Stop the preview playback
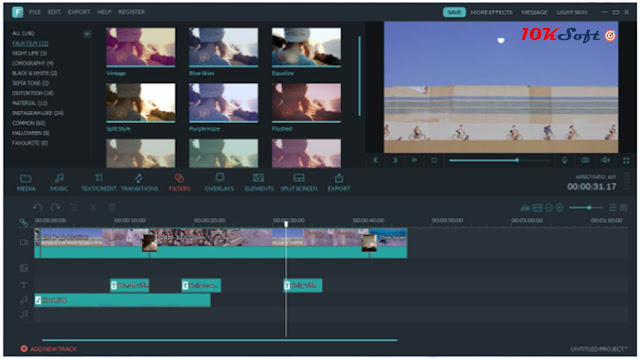 [x=434, y=160]
